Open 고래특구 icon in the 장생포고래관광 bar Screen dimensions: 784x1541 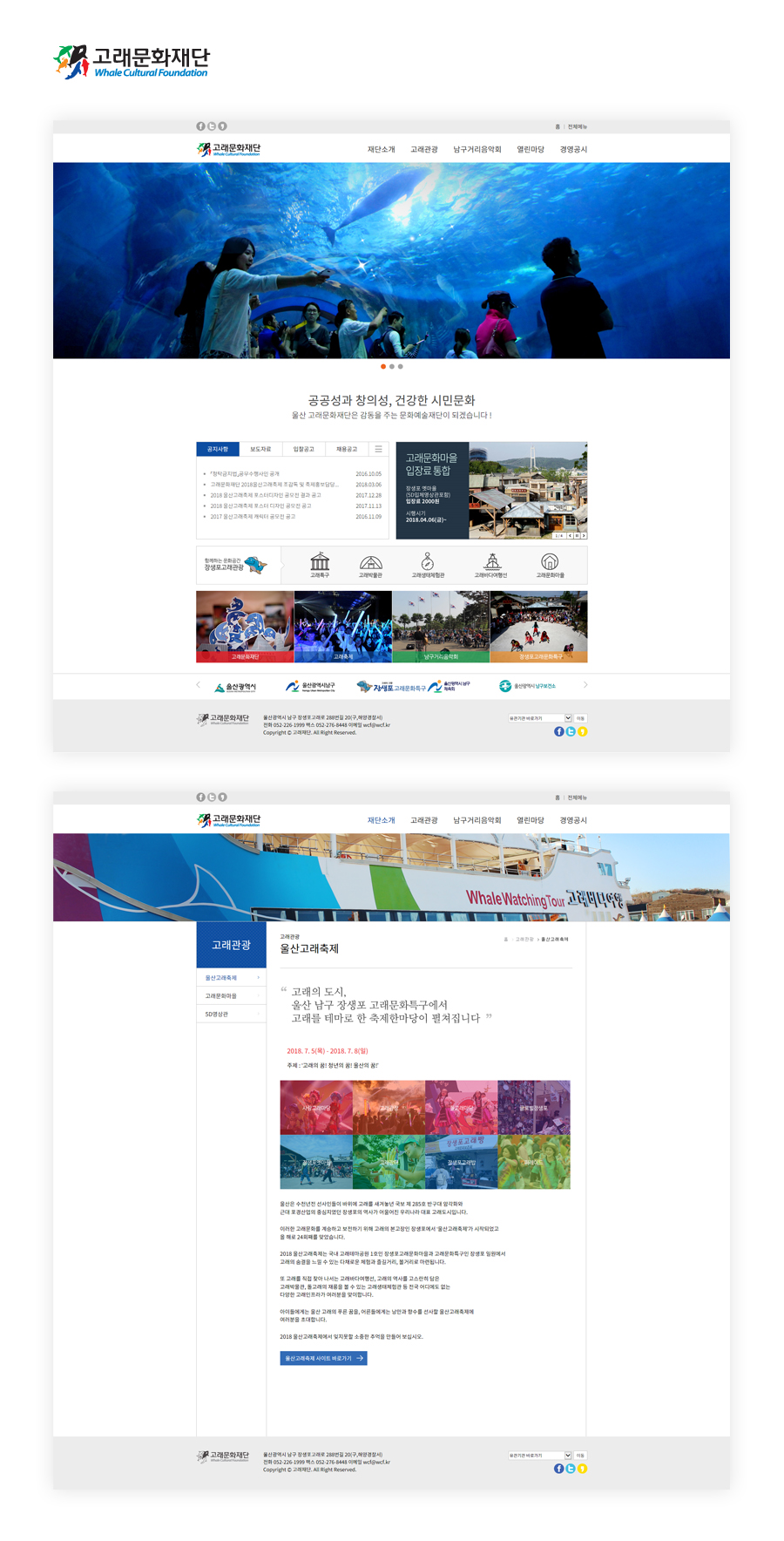pos(320,565)
